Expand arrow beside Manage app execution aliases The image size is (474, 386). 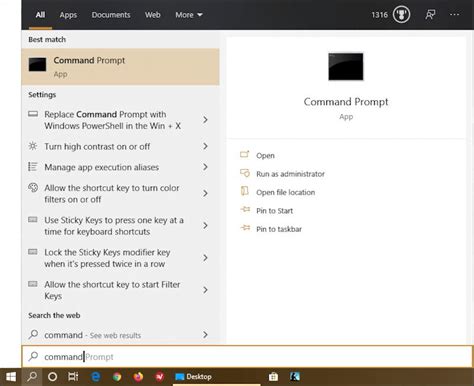pos(205,167)
